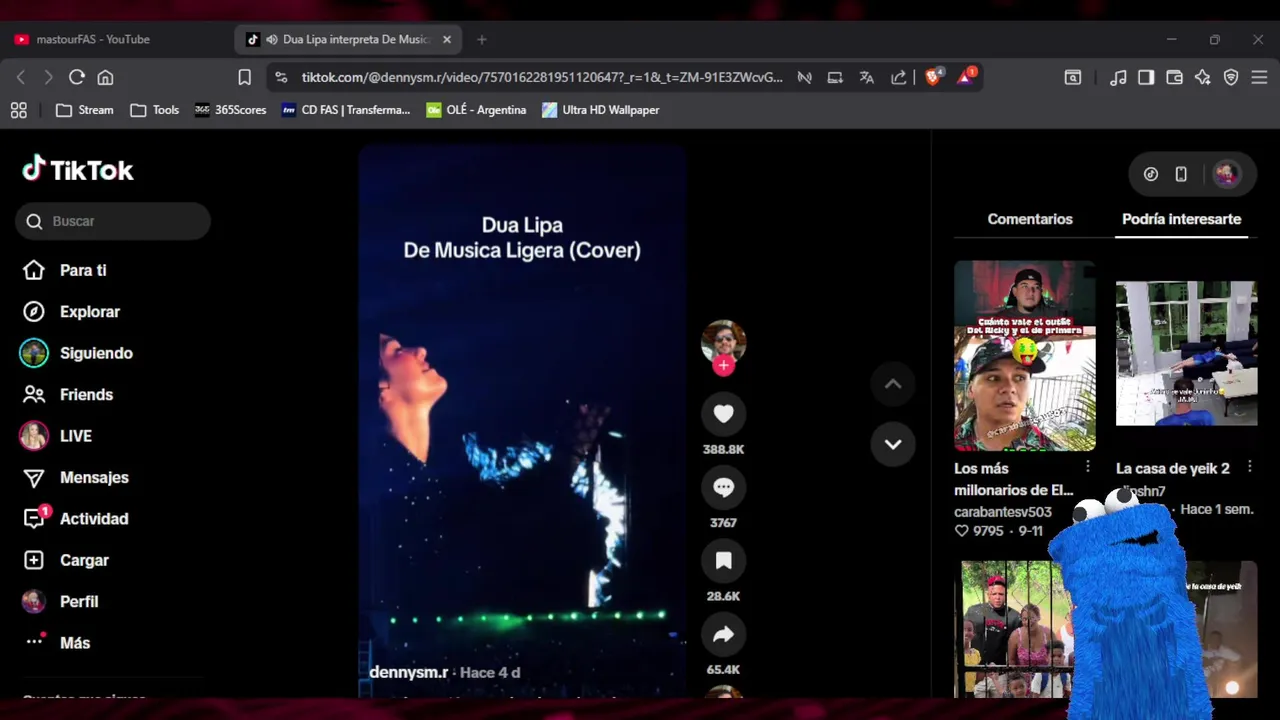The image size is (1280, 720).
Task: Open the Brave Wallet icon
Action: click(1175, 77)
